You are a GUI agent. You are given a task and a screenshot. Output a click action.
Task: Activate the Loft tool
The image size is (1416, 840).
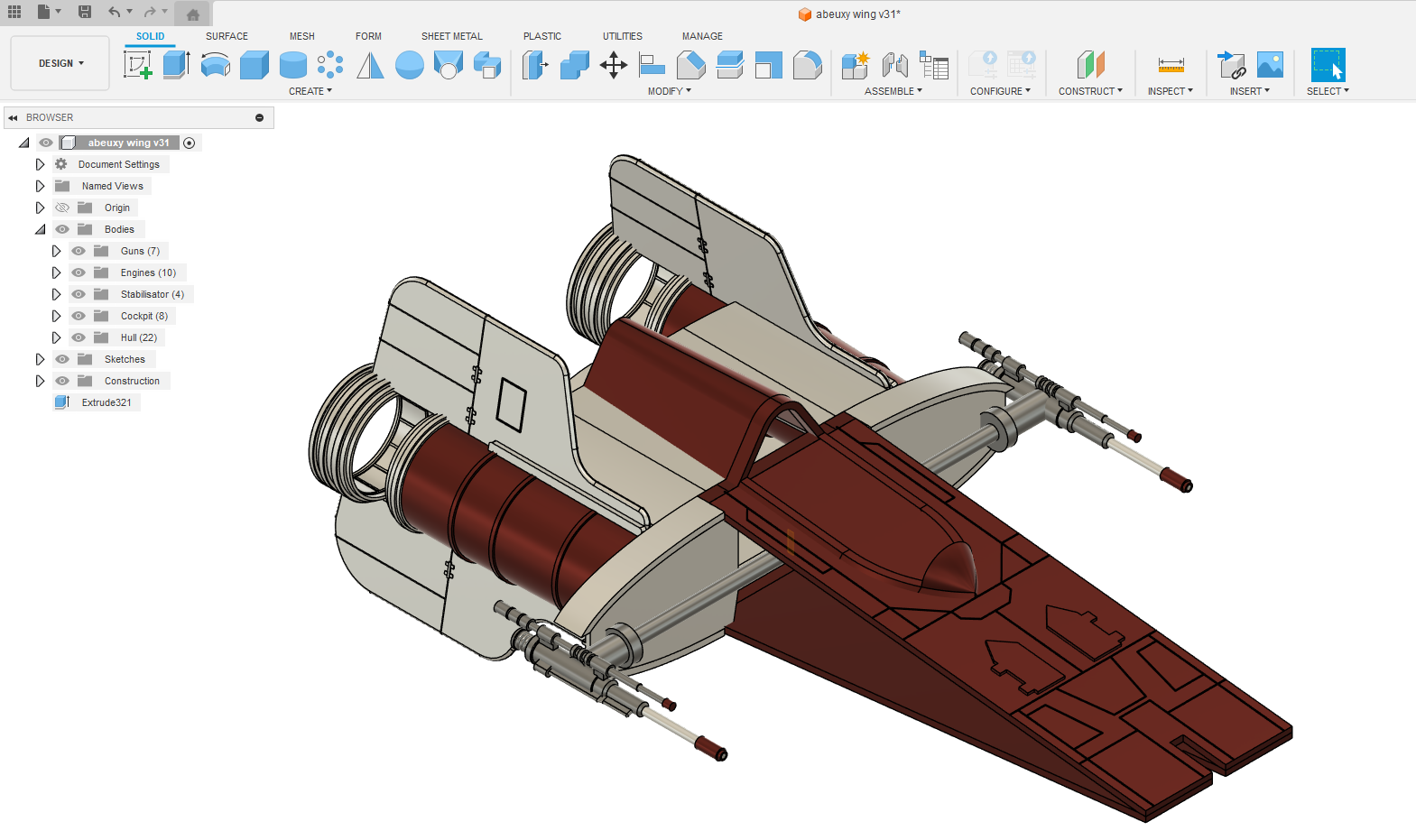[x=449, y=65]
